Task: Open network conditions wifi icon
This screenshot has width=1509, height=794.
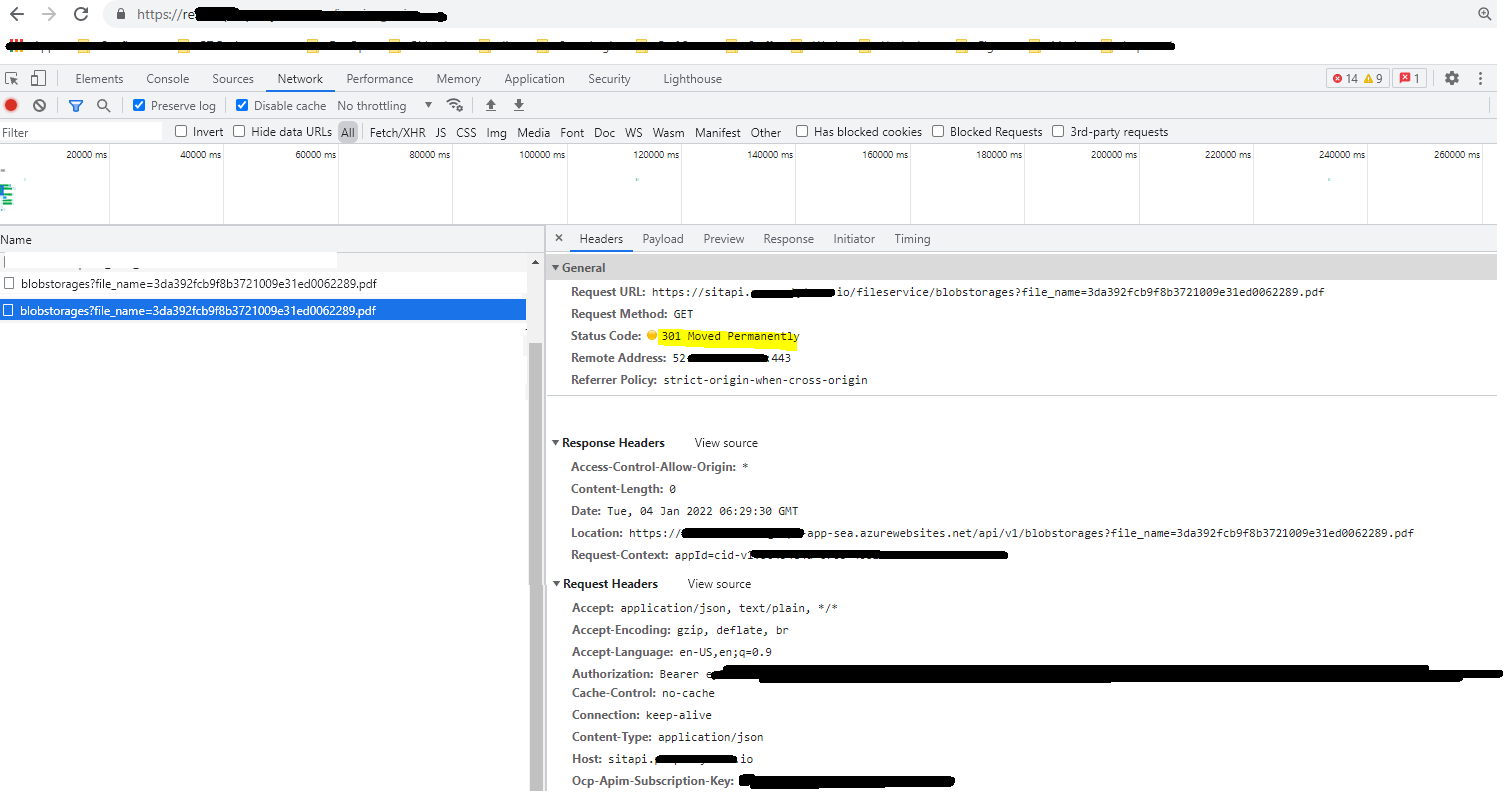Action: point(455,105)
